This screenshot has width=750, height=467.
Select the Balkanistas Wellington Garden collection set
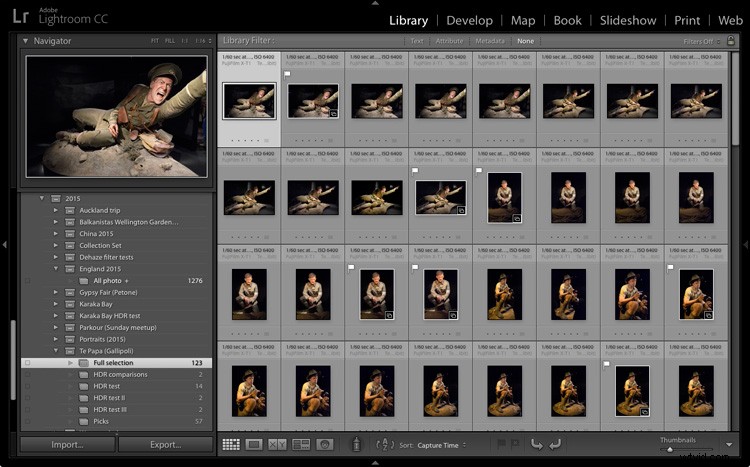pos(128,222)
